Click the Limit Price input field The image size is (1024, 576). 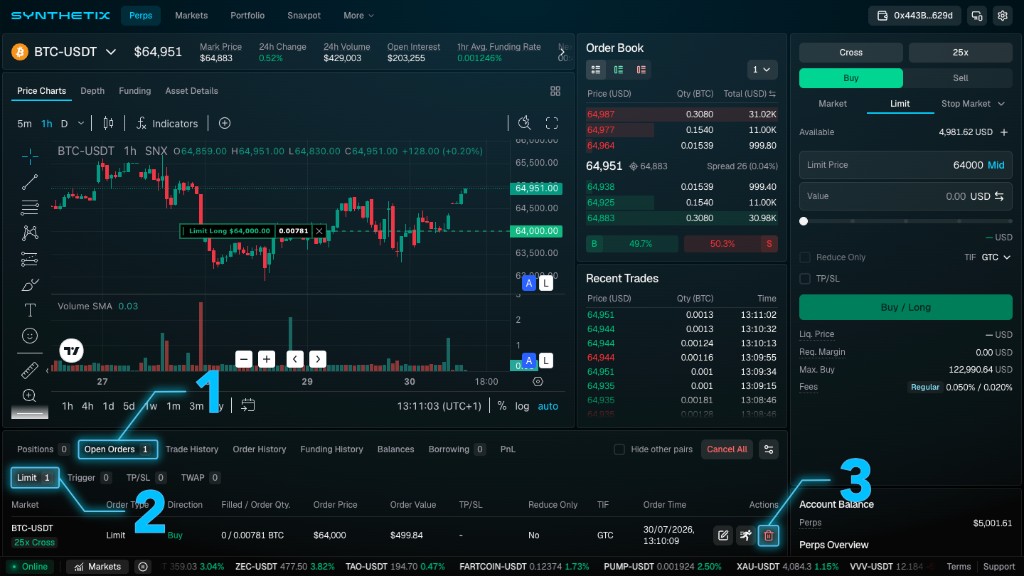click(906, 165)
